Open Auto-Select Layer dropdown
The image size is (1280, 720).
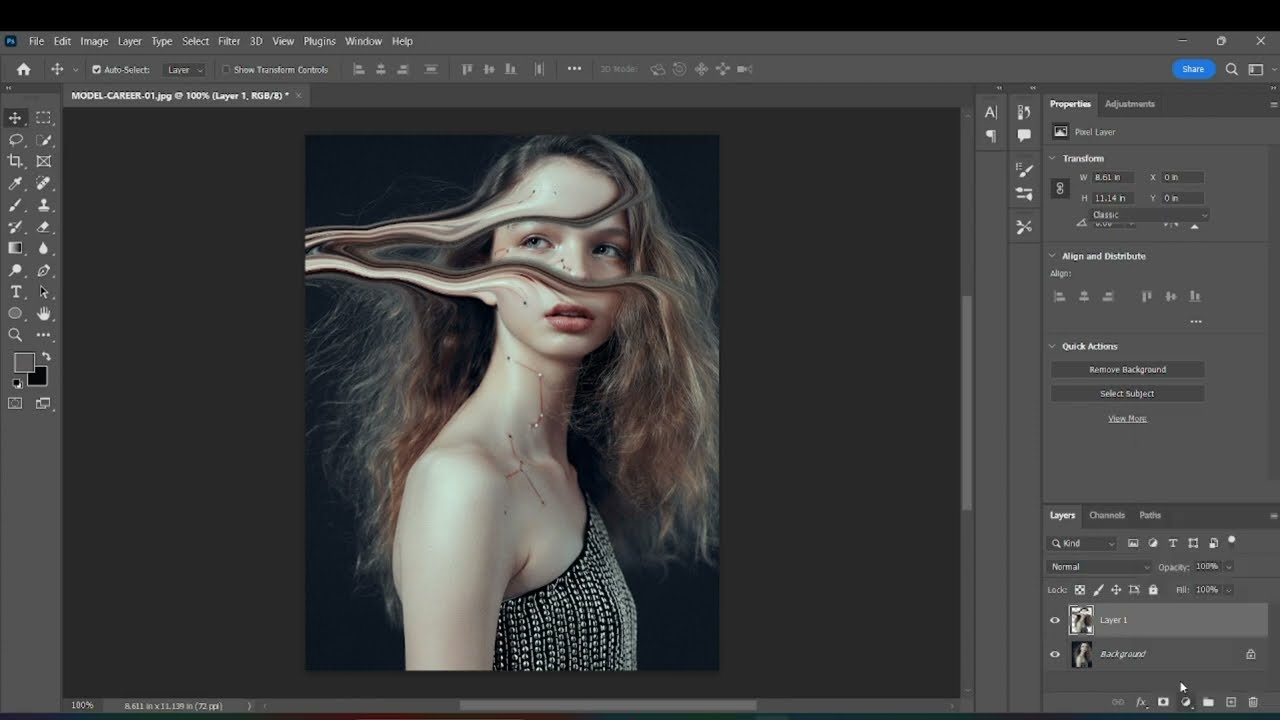(x=185, y=70)
